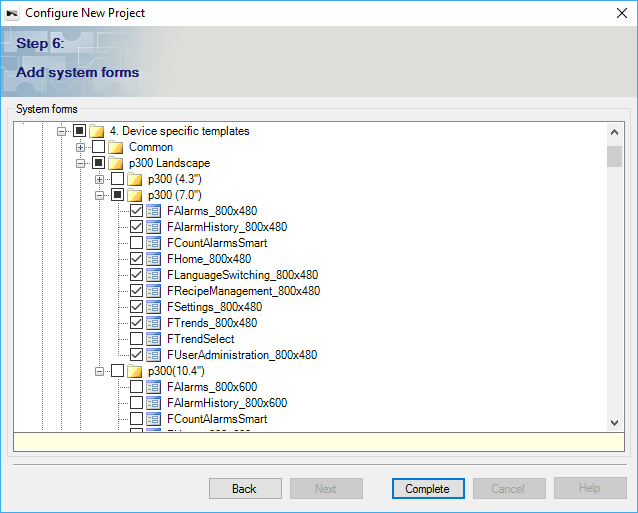The image size is (638, 513).
Task: Uncheck FAlarmHistory_800x480 checkbox
Action: click(x=136, y=227)
